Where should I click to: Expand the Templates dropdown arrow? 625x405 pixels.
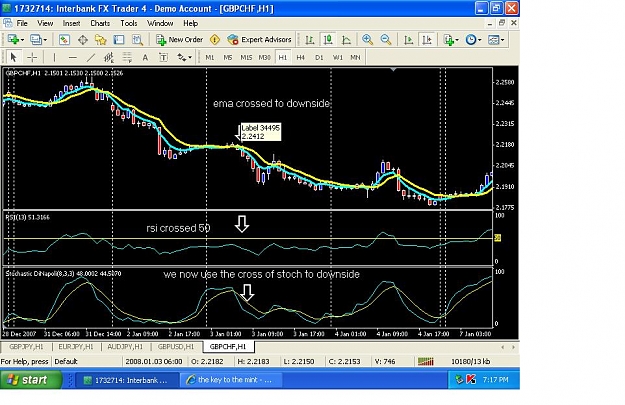[x=502, y=40]
